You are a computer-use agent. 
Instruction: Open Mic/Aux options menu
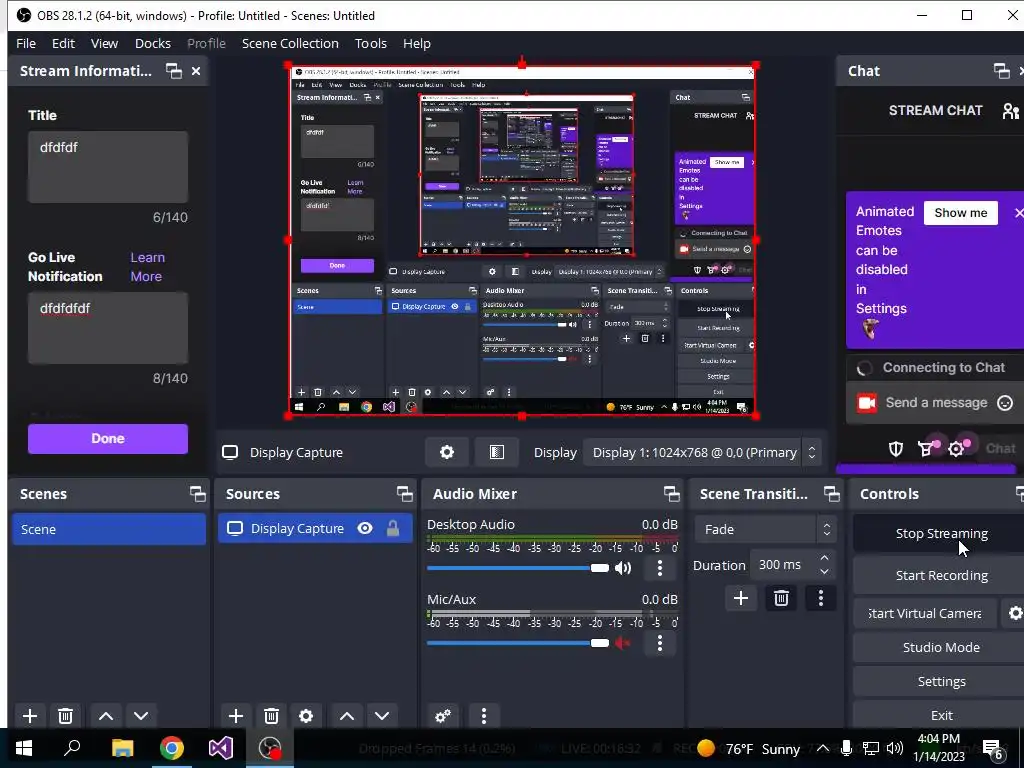[x=660, y=643]
